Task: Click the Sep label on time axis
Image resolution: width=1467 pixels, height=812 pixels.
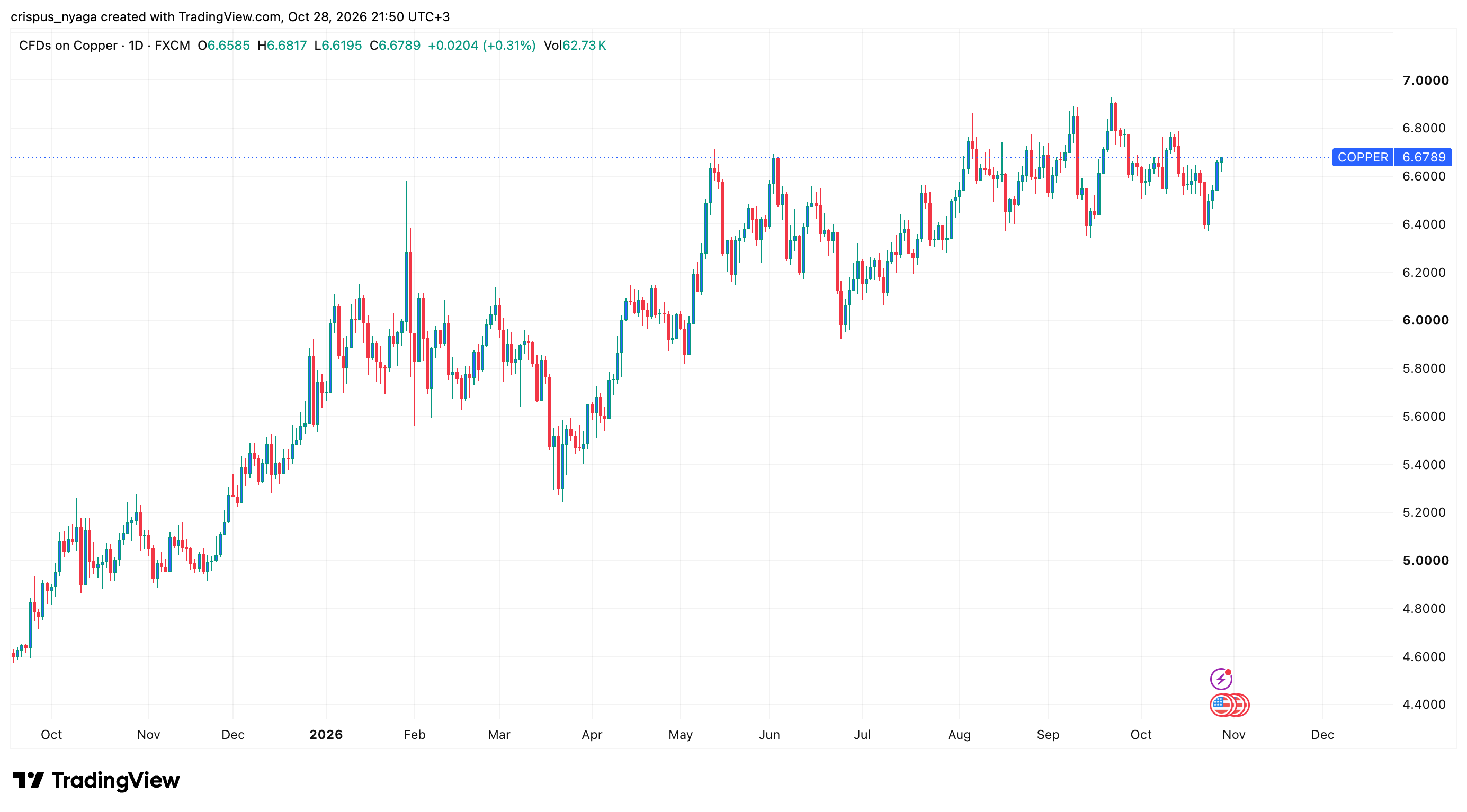Action: point(1048,735)
